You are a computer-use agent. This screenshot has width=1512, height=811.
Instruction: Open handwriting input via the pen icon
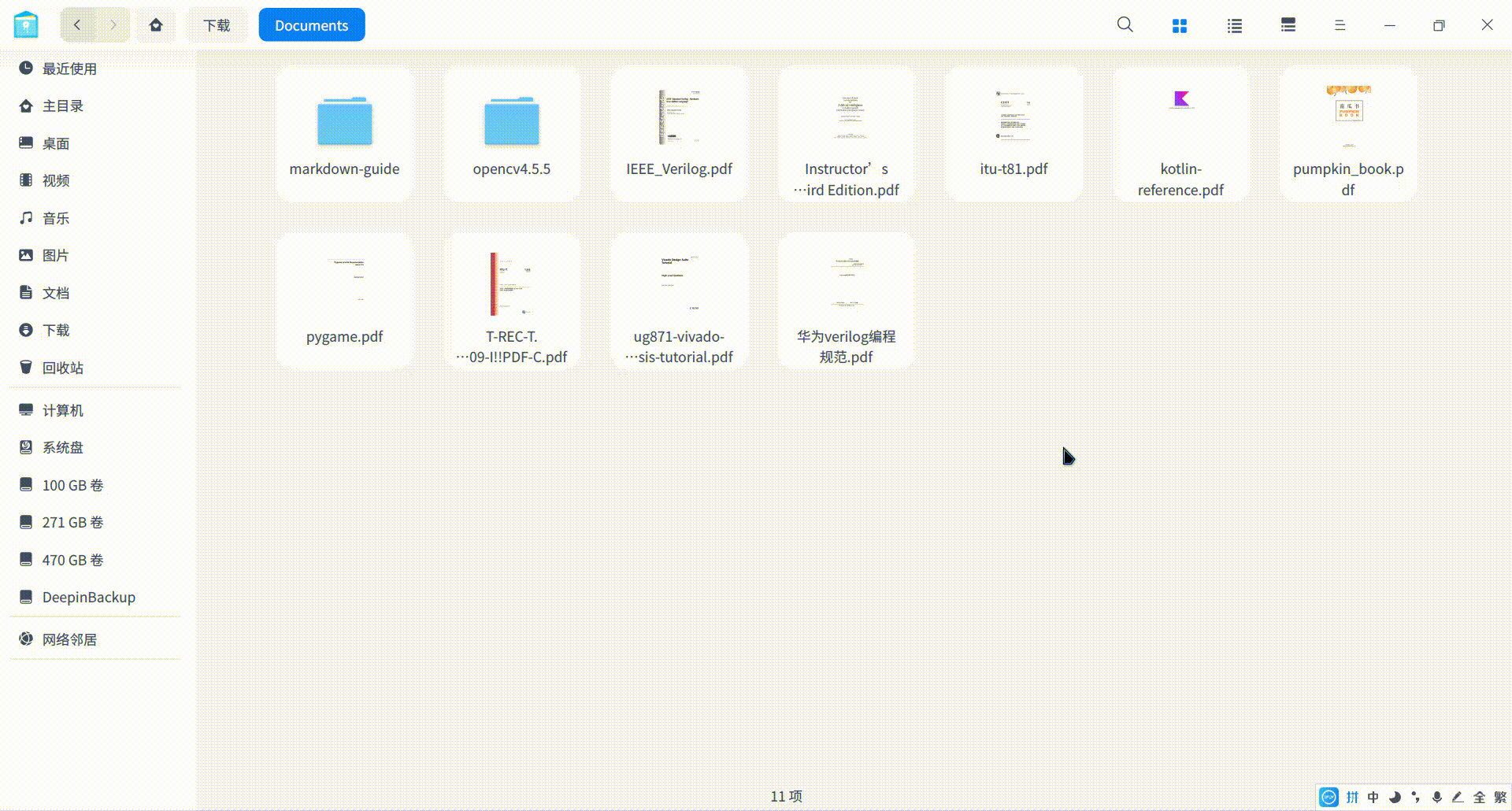tap(1458, 798)
